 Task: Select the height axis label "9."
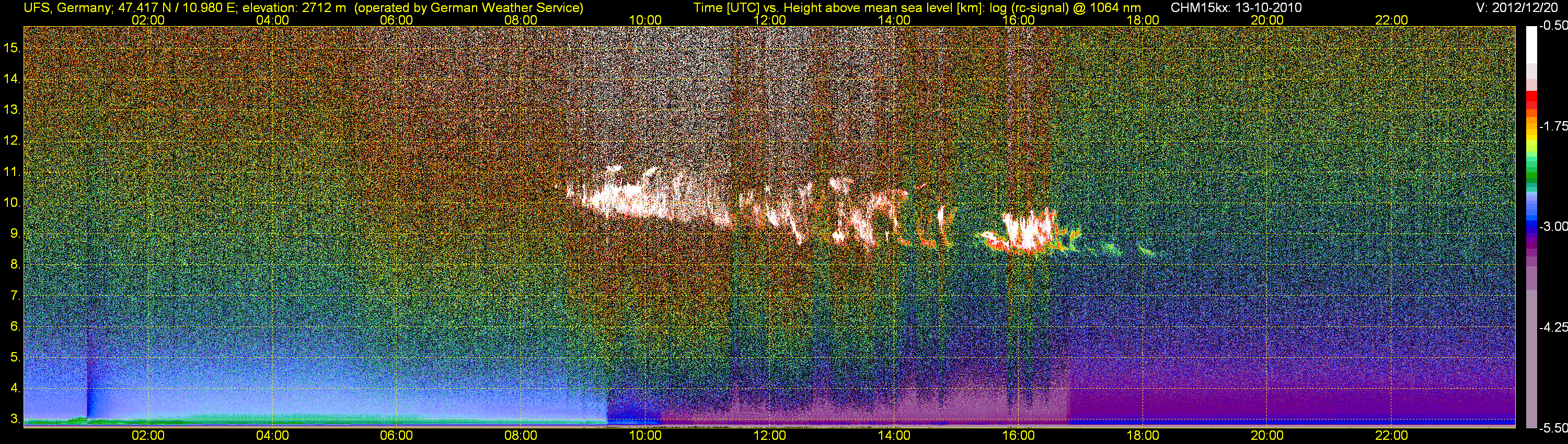pos(16,233)
